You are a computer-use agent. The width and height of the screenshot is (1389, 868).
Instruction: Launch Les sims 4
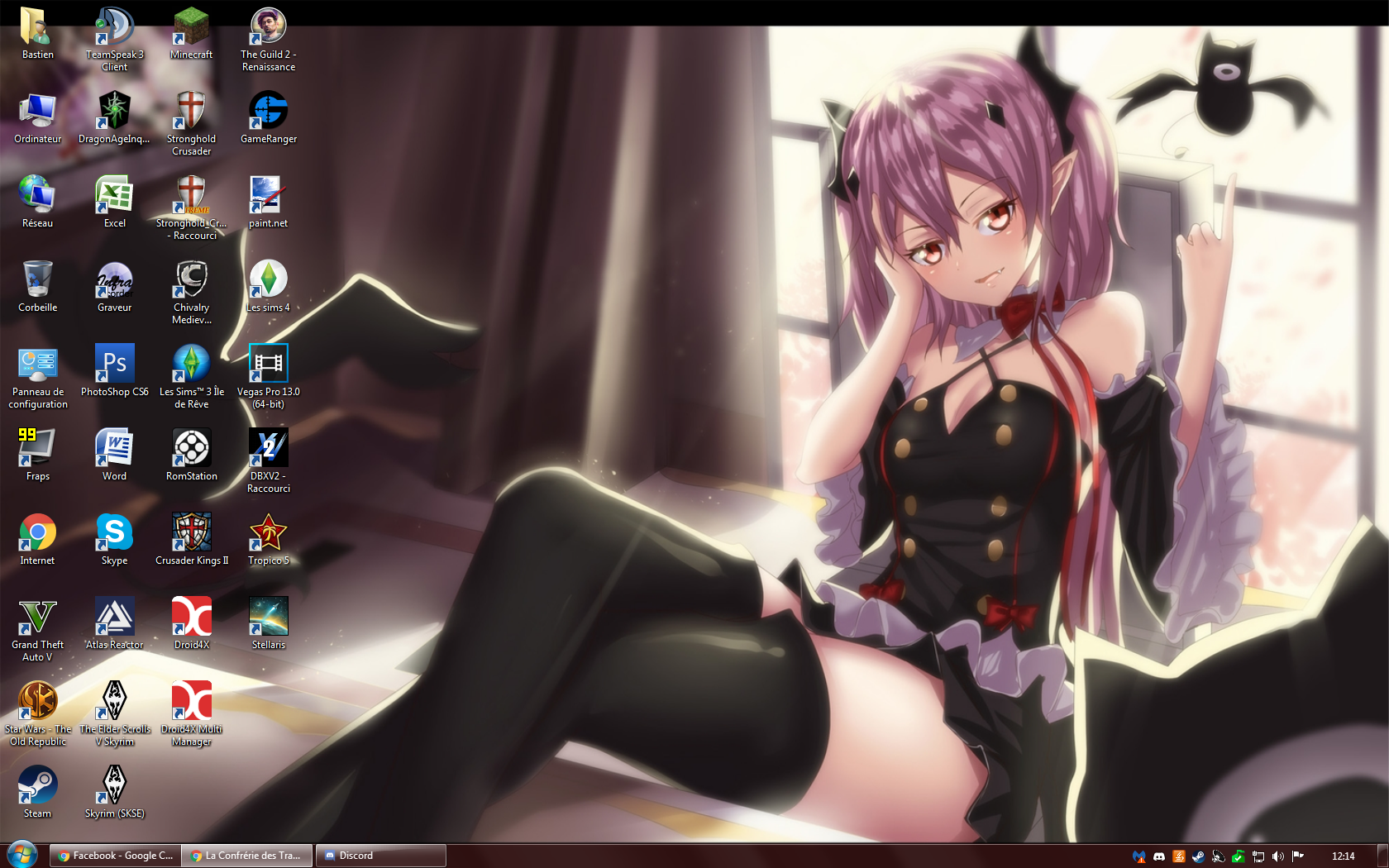pos(268,287)
